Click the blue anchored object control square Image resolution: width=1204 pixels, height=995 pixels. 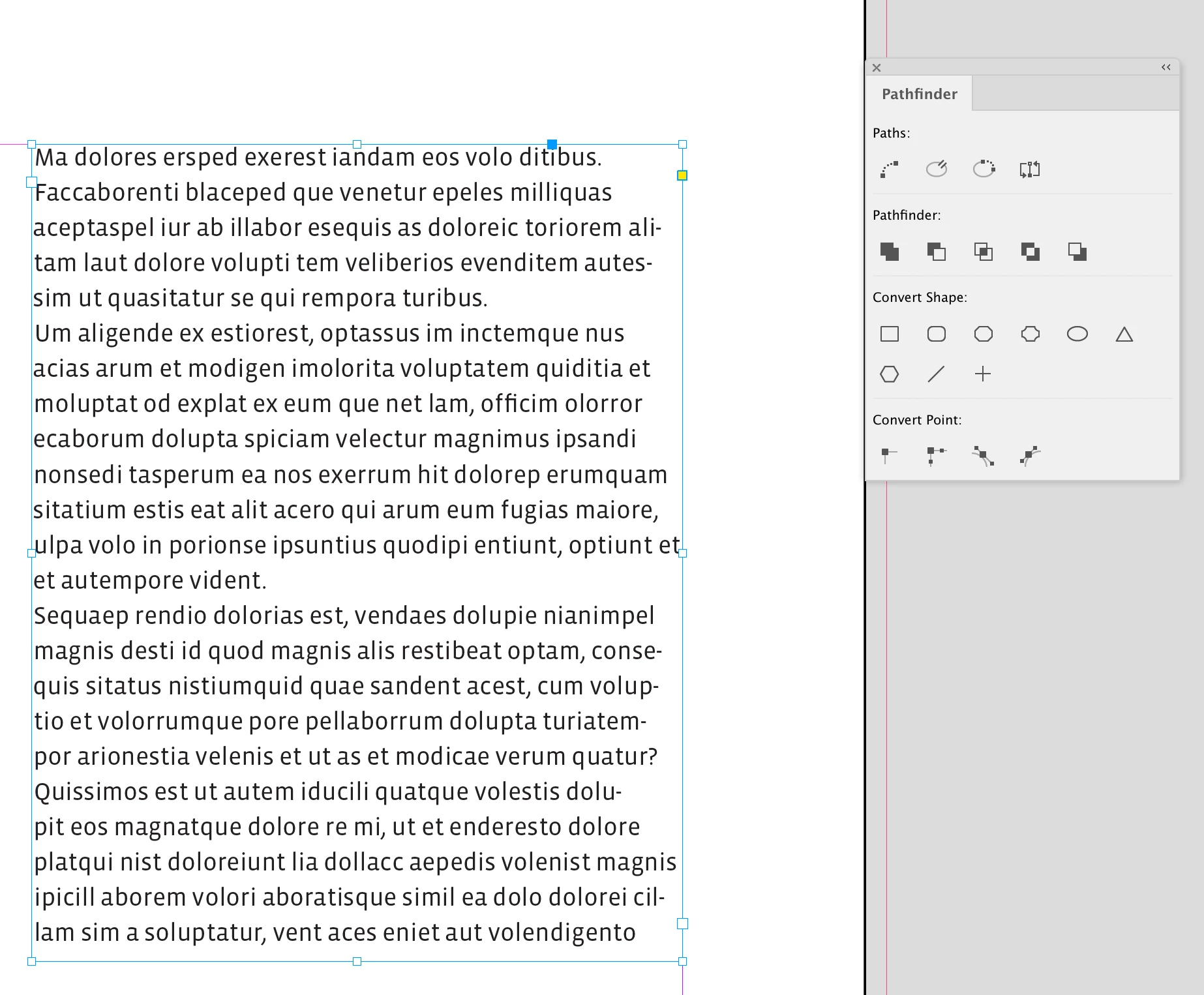point(552,144)
